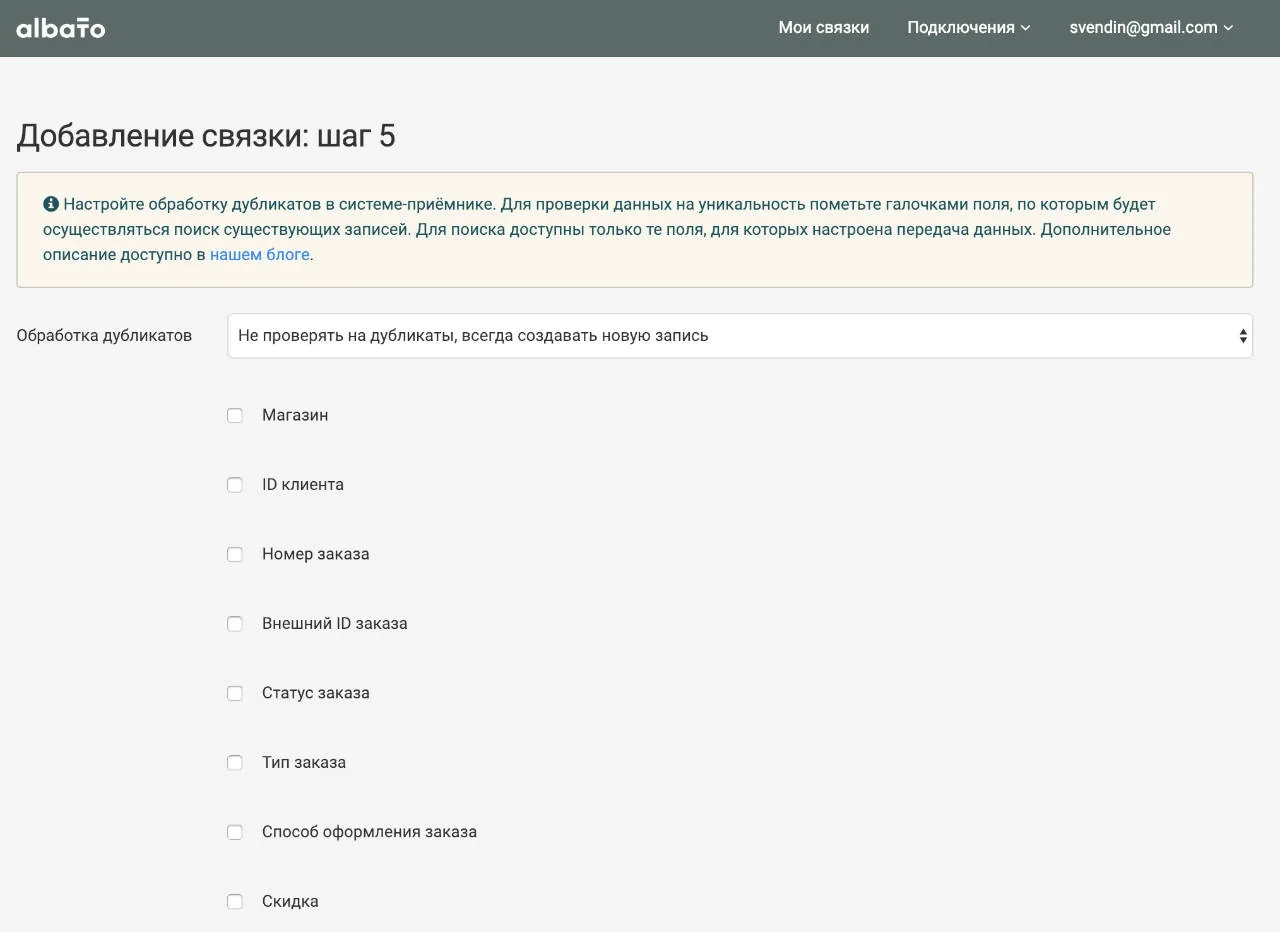Open Обработка дубликатов select box
The width and height of the screenshot is (1280, 932).
pos(740,336)
